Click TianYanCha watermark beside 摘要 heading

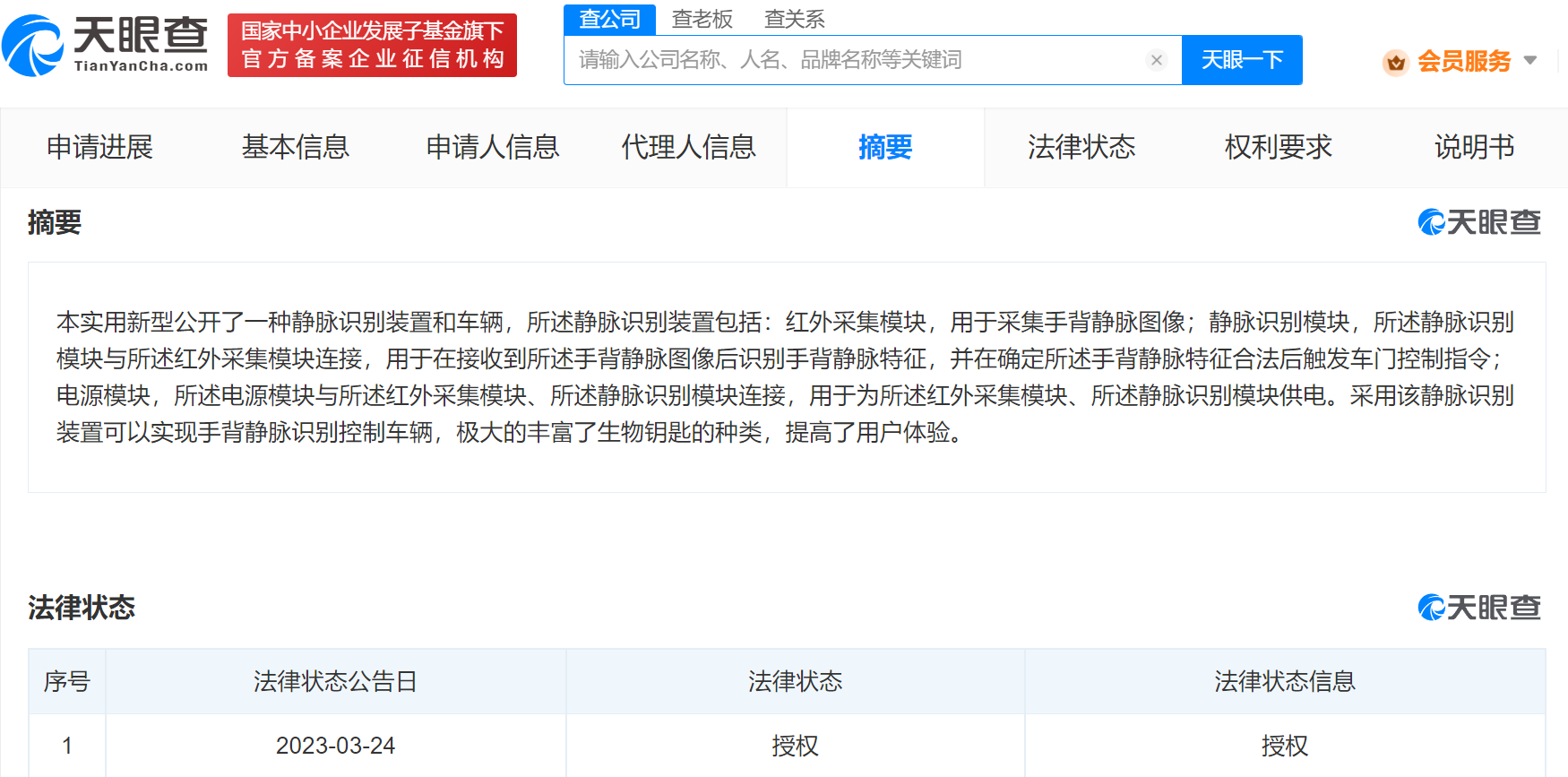point(1478,222)
